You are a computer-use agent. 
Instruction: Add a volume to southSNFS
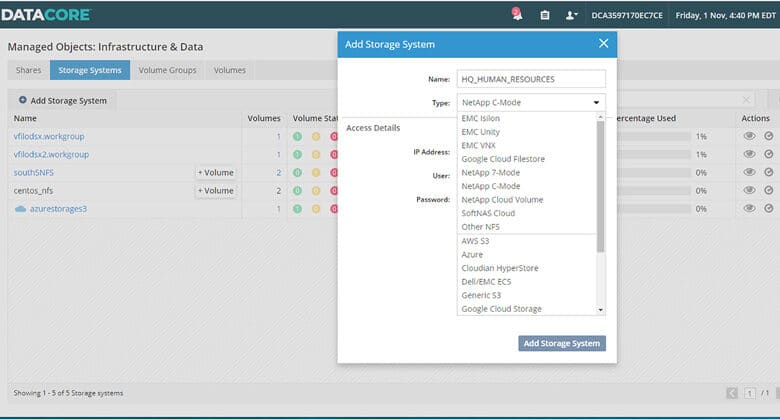pyautogui.click(x=215, y=173)
